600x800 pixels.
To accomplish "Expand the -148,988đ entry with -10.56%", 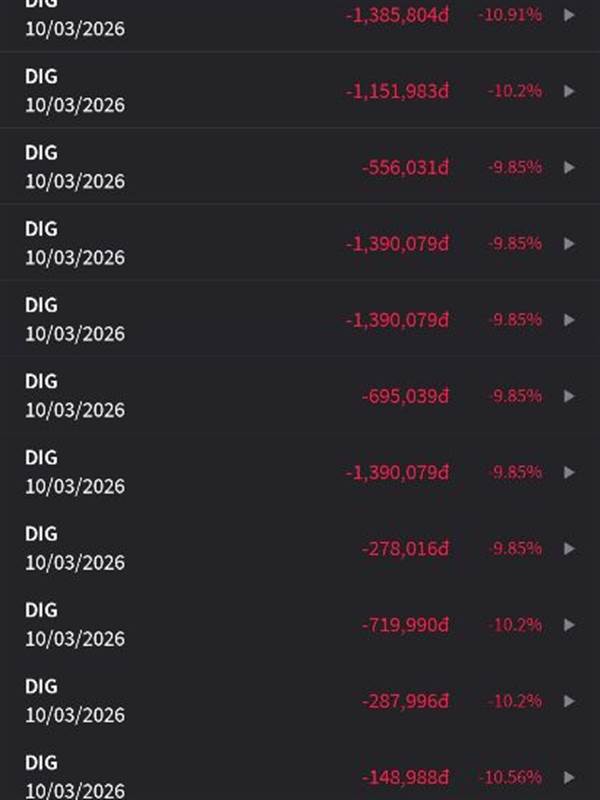I will (x=570, y=777).
